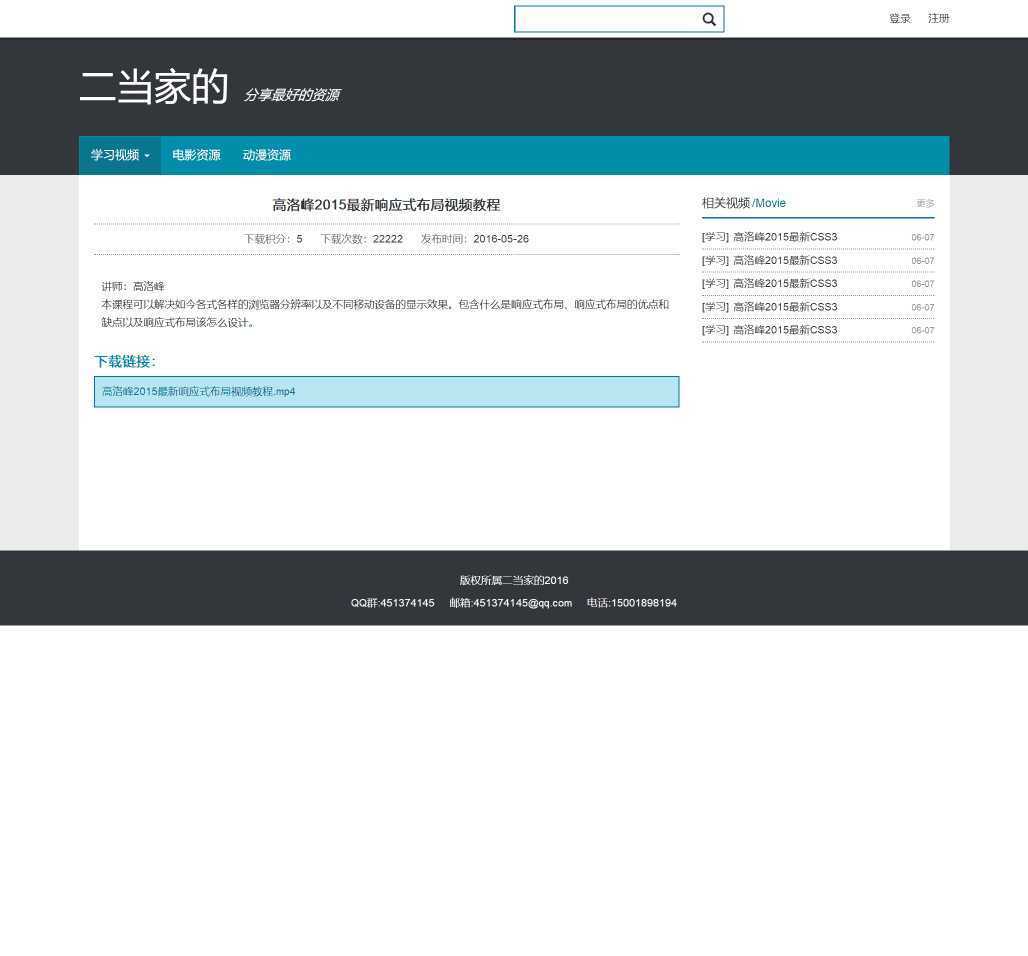
Task: Click the footer phone number 15001898194
Action: pos(632,603)
